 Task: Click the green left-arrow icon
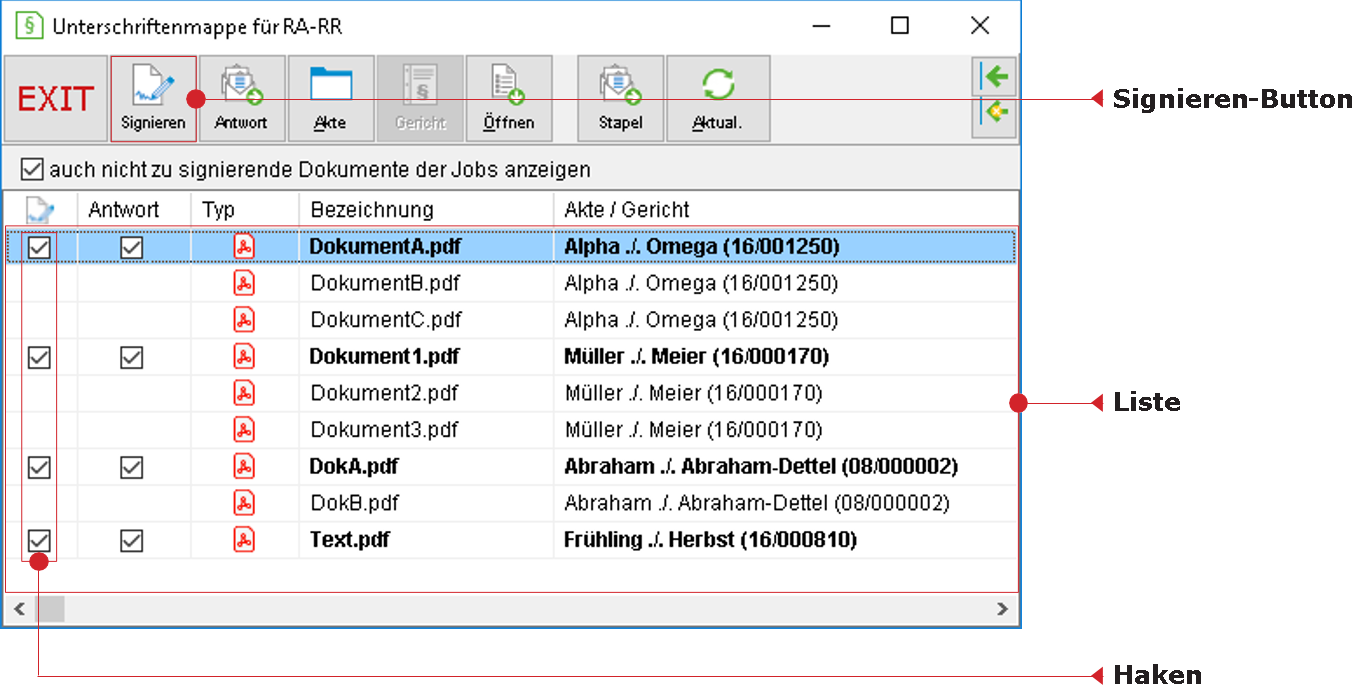[x=993, y=75]
